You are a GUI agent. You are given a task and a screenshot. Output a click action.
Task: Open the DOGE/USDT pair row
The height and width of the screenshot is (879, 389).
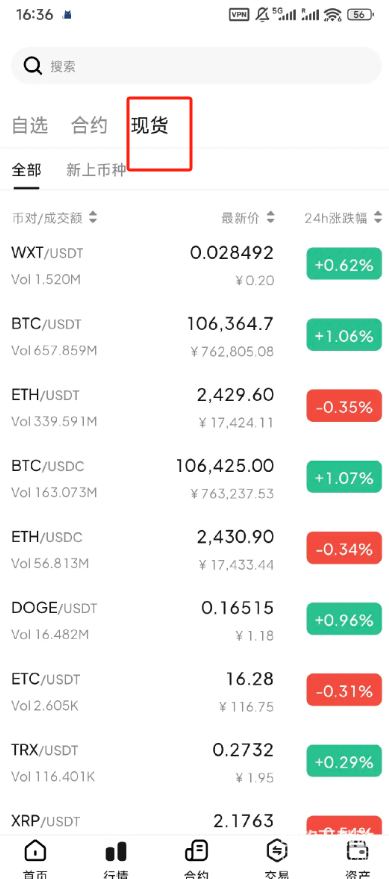click(x=194, y=620)
